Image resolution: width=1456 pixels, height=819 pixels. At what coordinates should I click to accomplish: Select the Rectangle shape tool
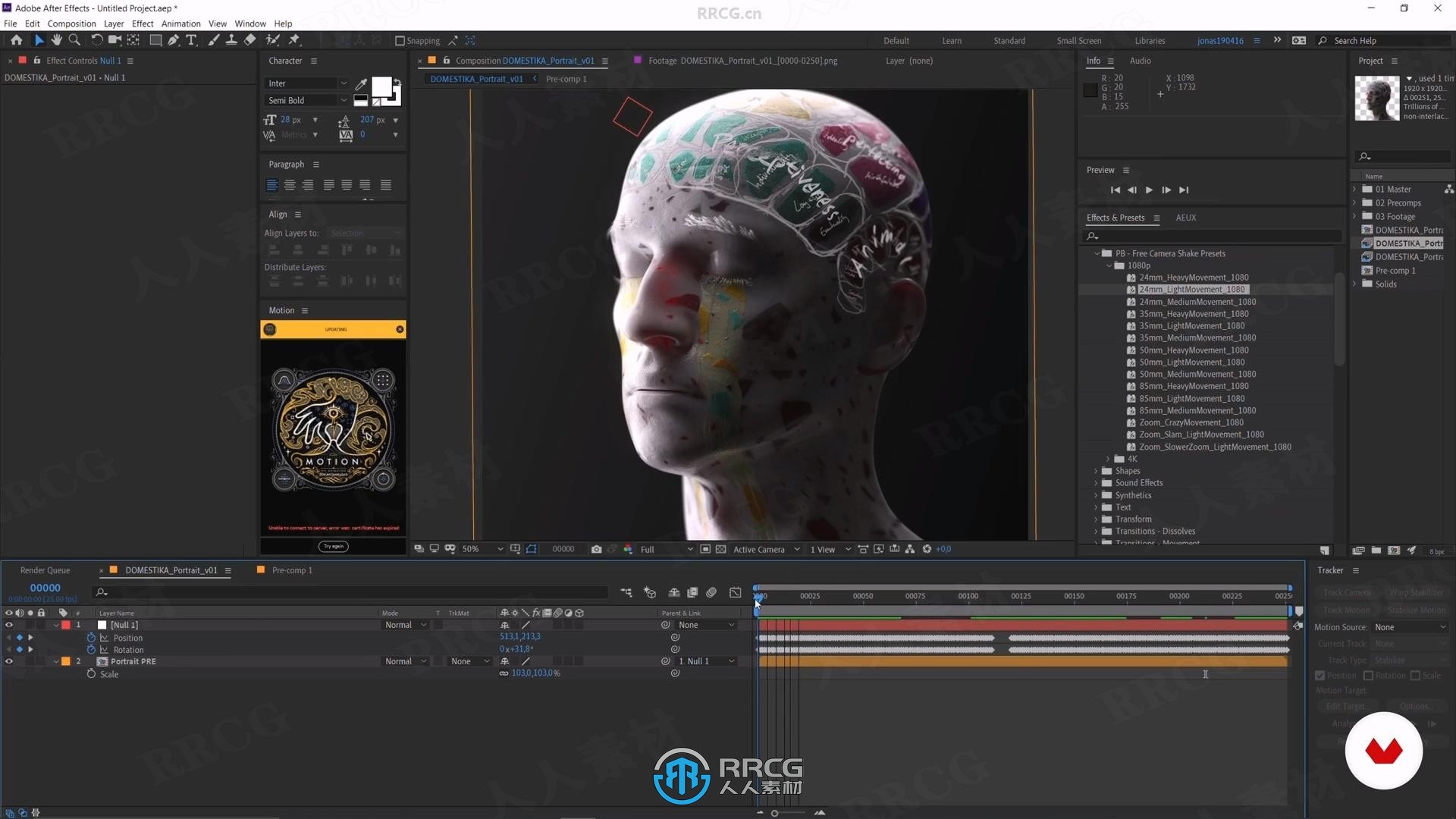click(x=155, y=40)
